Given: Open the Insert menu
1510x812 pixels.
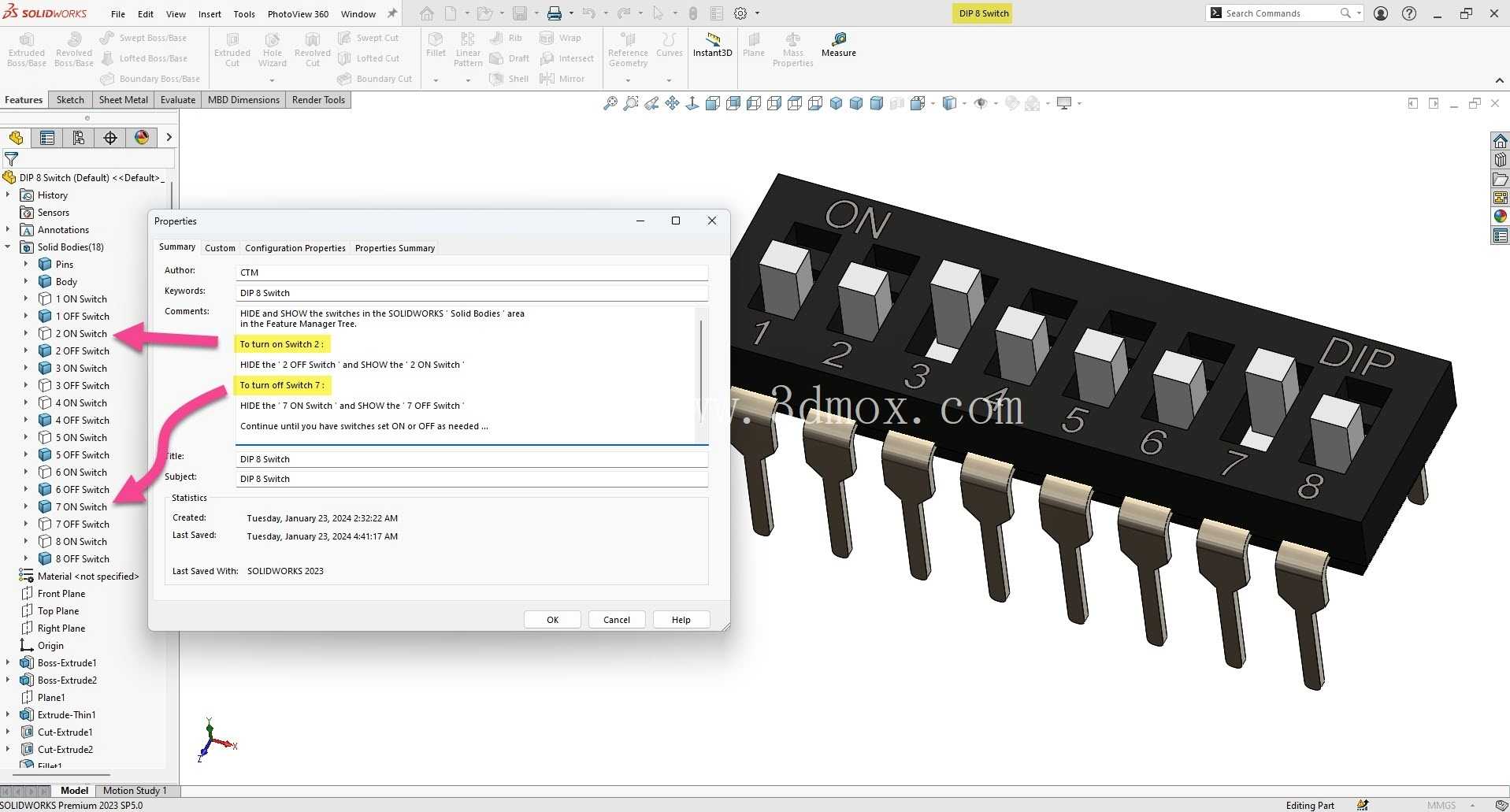Looking at the screenshot, I should click(x=210, y=14).
